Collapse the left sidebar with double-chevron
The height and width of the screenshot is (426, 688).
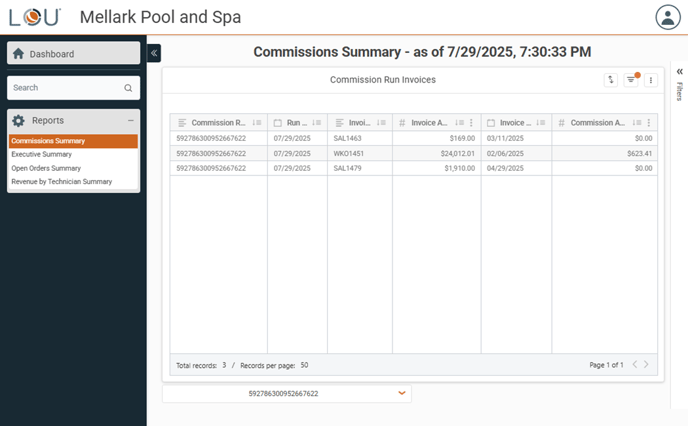tap(154, 53)
